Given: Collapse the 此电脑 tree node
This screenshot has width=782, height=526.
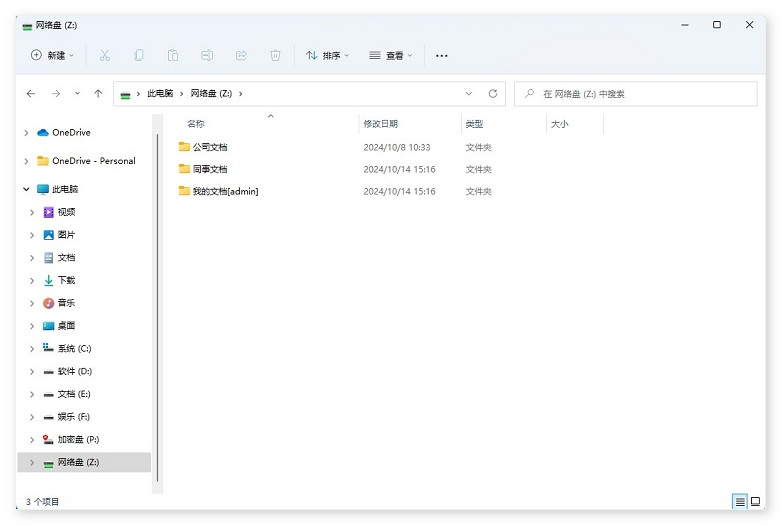Looking at the screenshot, I should click(x=26, y=189).
